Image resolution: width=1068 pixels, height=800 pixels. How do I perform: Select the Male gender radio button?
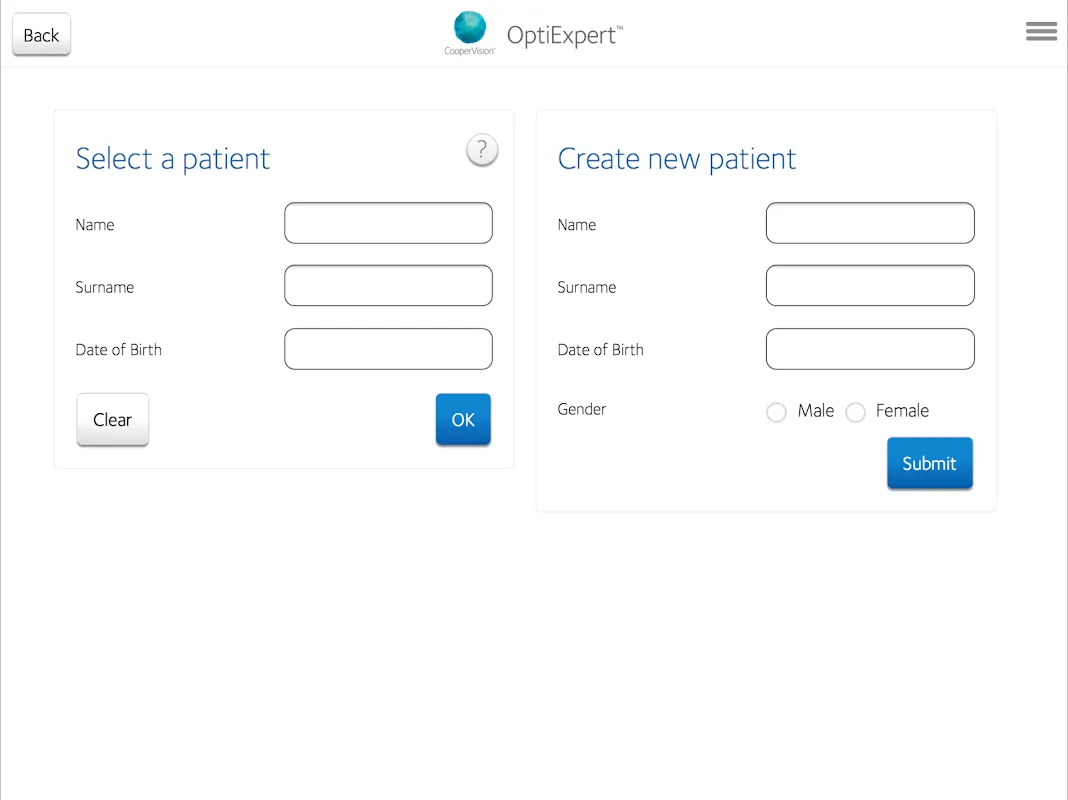(776, 412)
